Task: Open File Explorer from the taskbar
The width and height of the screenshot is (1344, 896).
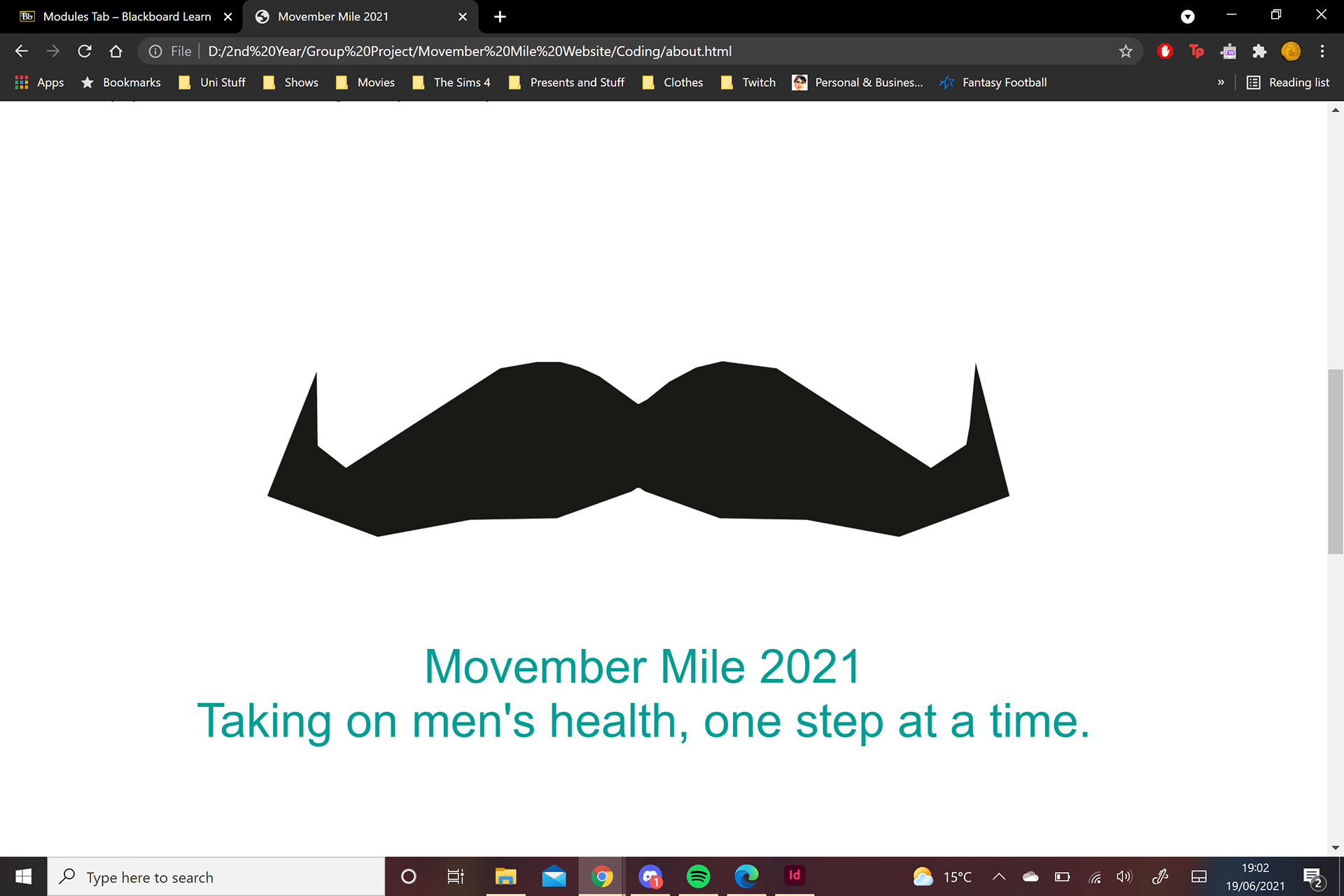Action: [505, 876]
